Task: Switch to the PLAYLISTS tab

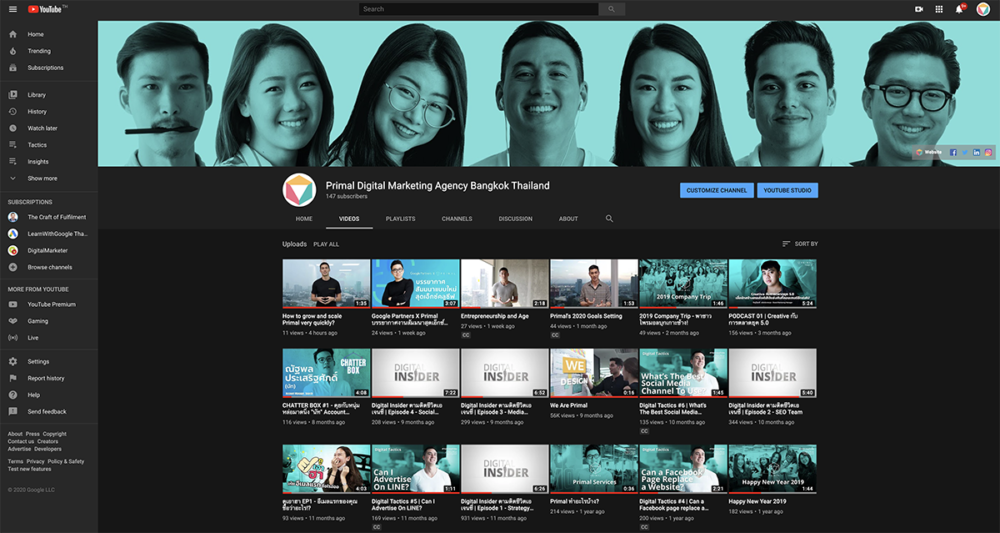Action: [401, 219]
